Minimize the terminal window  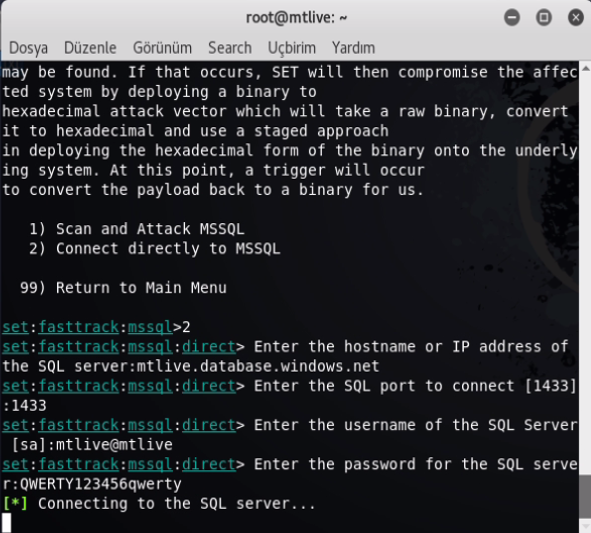(x=512, y=17)
